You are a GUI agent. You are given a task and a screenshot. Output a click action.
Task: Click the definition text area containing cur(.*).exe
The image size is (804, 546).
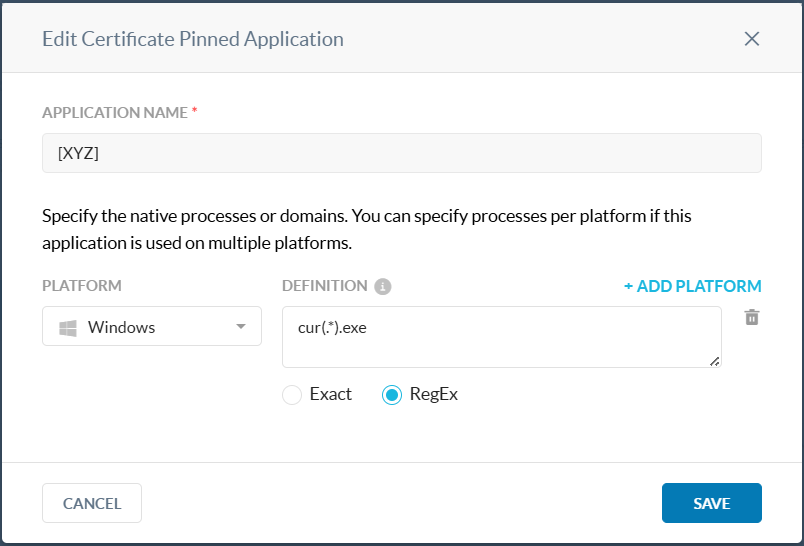[501, 337]
